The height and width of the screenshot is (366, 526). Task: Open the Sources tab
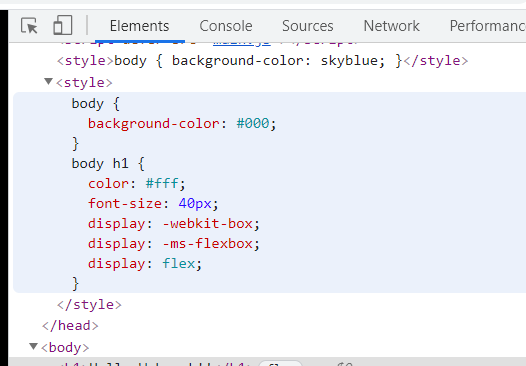coord(308,26)
